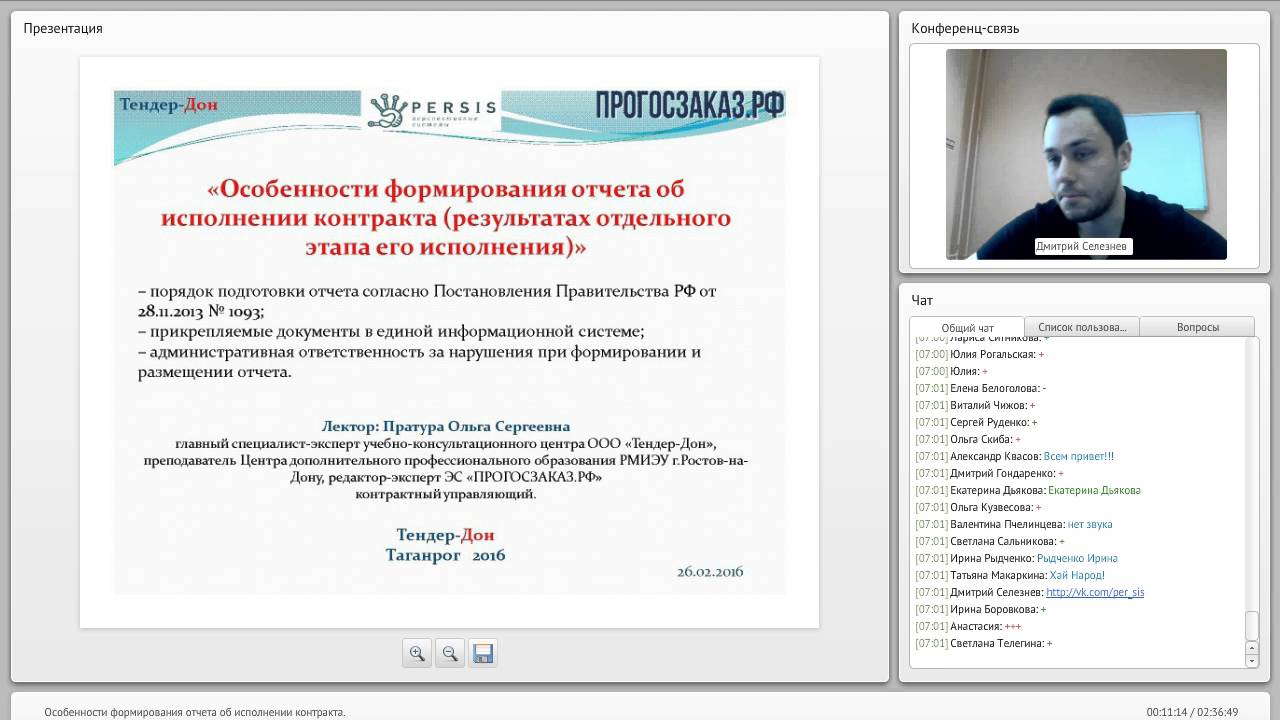1280x720 pixels.
Task: Open the Список пользова... tab
Action: tap(1082, 327)
